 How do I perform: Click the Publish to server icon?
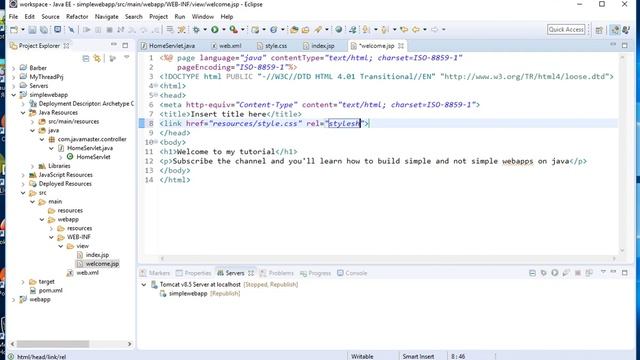pos(589,273)
